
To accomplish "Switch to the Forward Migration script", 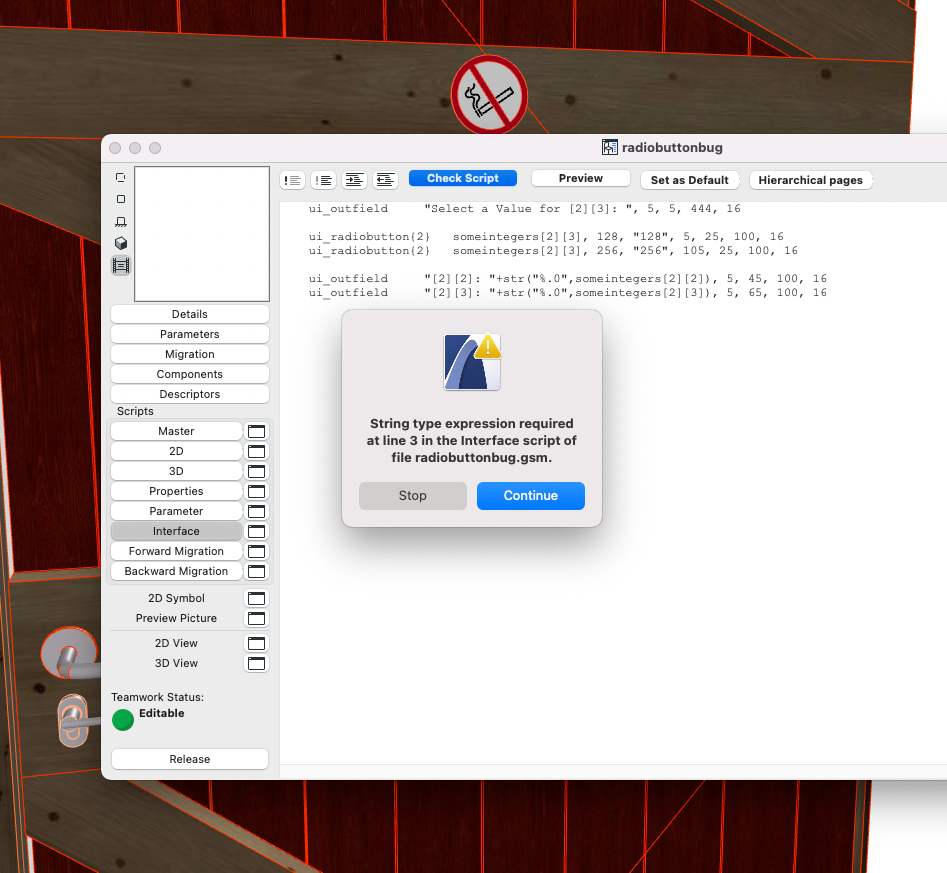I will pos(176,551).
